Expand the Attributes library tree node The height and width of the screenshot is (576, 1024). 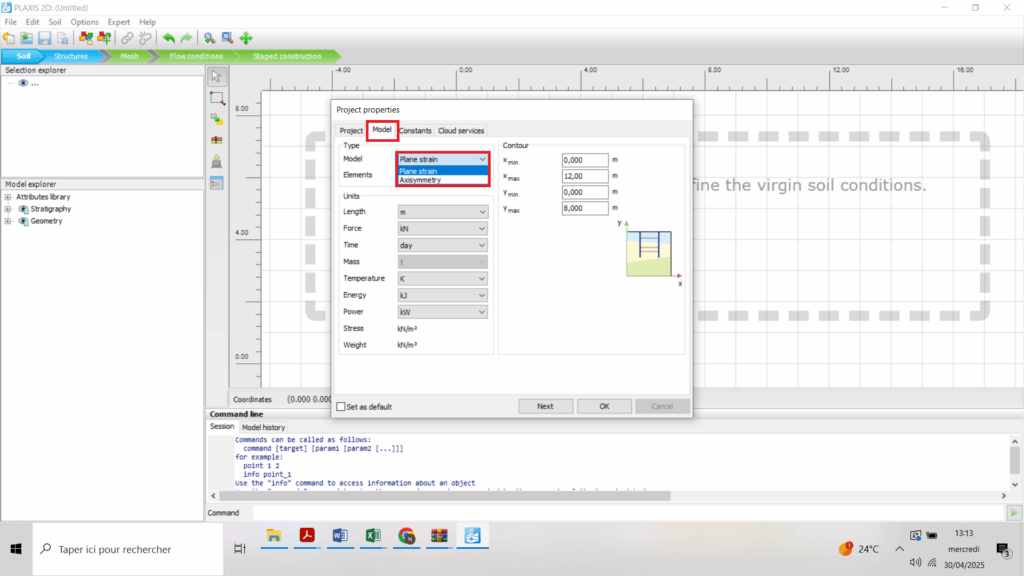click(8, 197)
